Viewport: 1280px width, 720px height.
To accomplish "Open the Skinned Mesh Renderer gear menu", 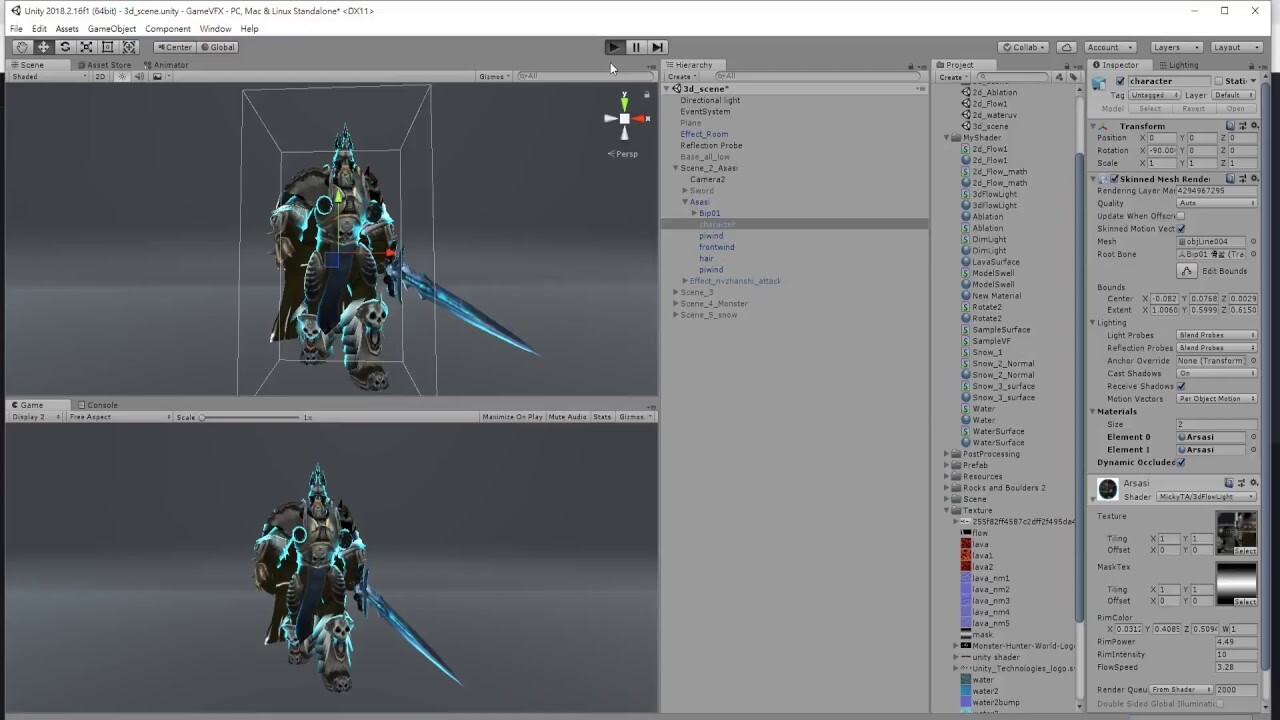I will click(x=1253, y=179).
